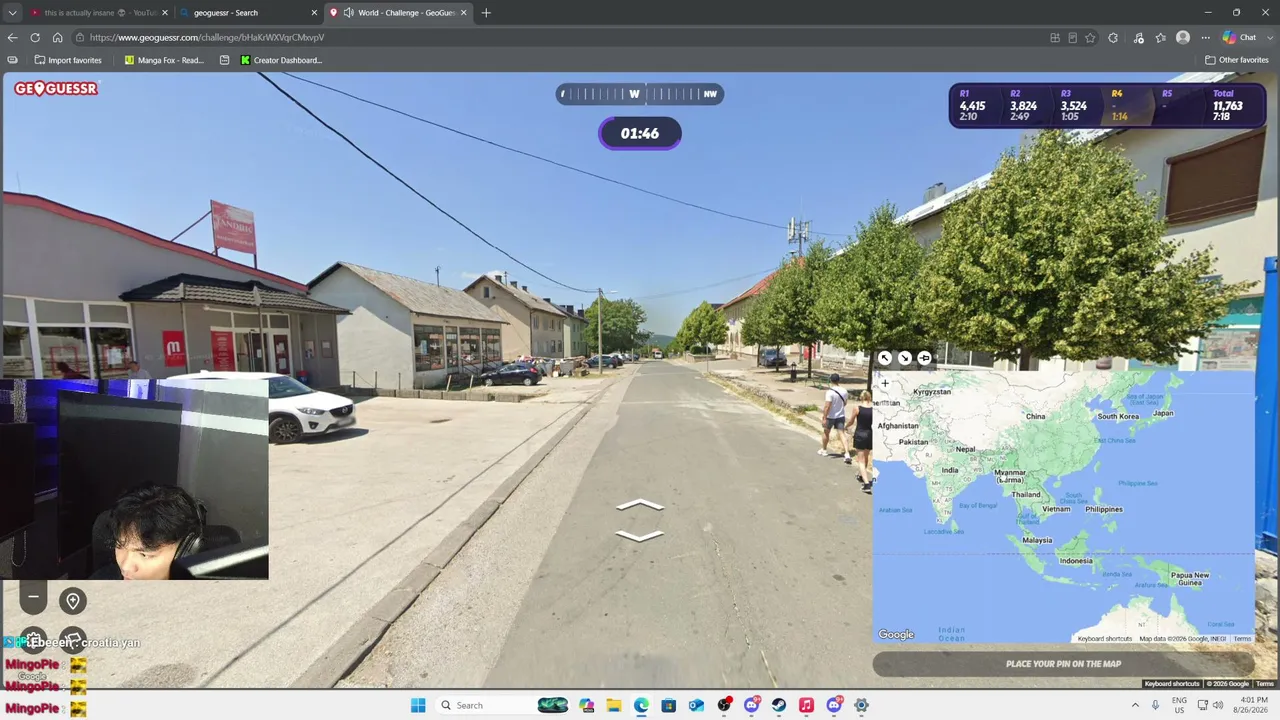Open the volume control in the system tray
Image resolution: width=1280 pixels, height=720 pixels.
[x=1218, y=705]
